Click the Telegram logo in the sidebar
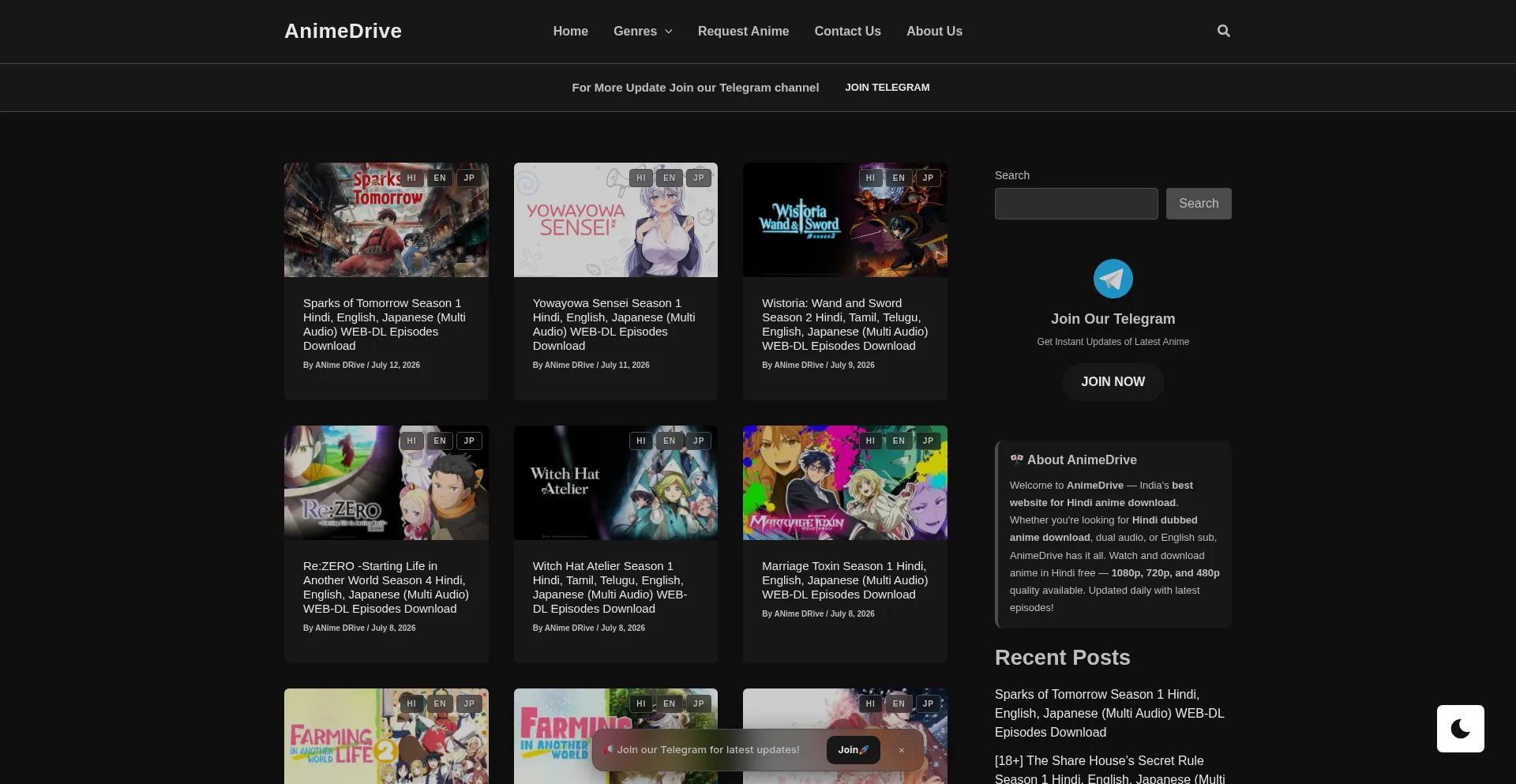This screenshot has width=1516, height=784. click(1113, 279)
